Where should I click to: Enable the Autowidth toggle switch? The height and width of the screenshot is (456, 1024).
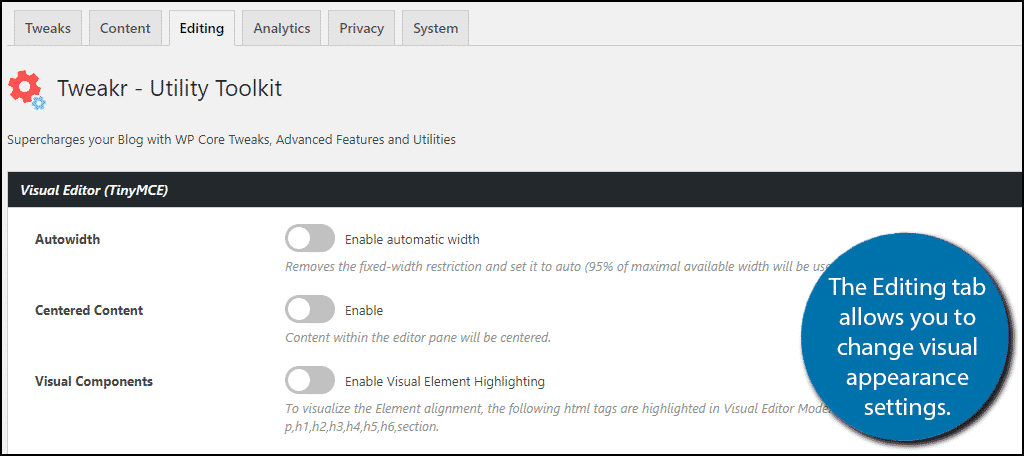(x=310, y=238)
